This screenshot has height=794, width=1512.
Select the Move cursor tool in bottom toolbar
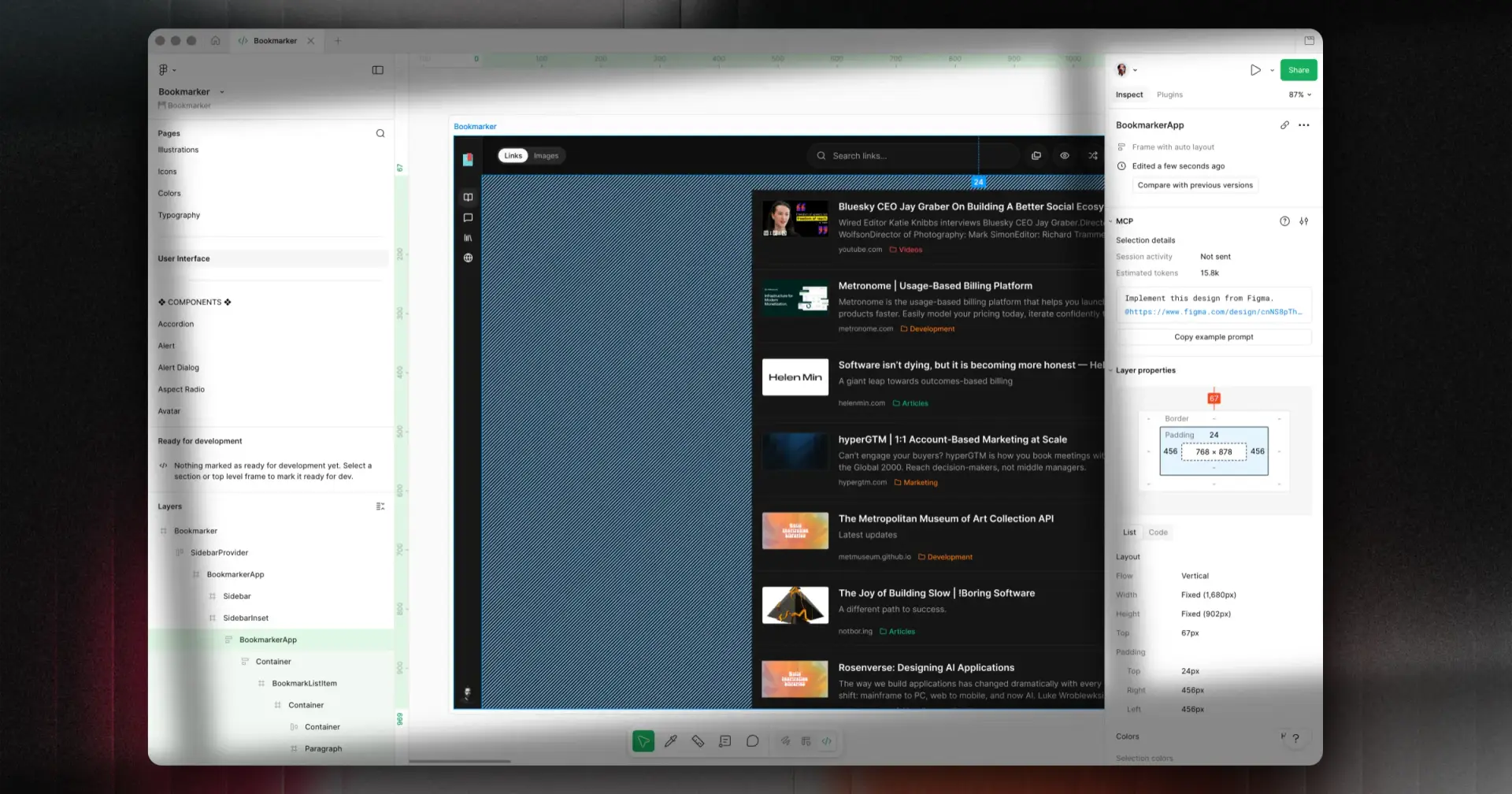coord(643,741)
